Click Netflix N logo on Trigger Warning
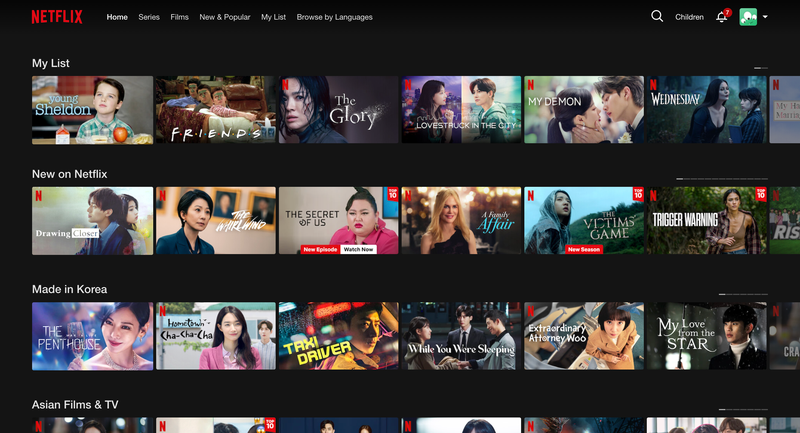The image size is (800, 433). [x=653, y=195]
